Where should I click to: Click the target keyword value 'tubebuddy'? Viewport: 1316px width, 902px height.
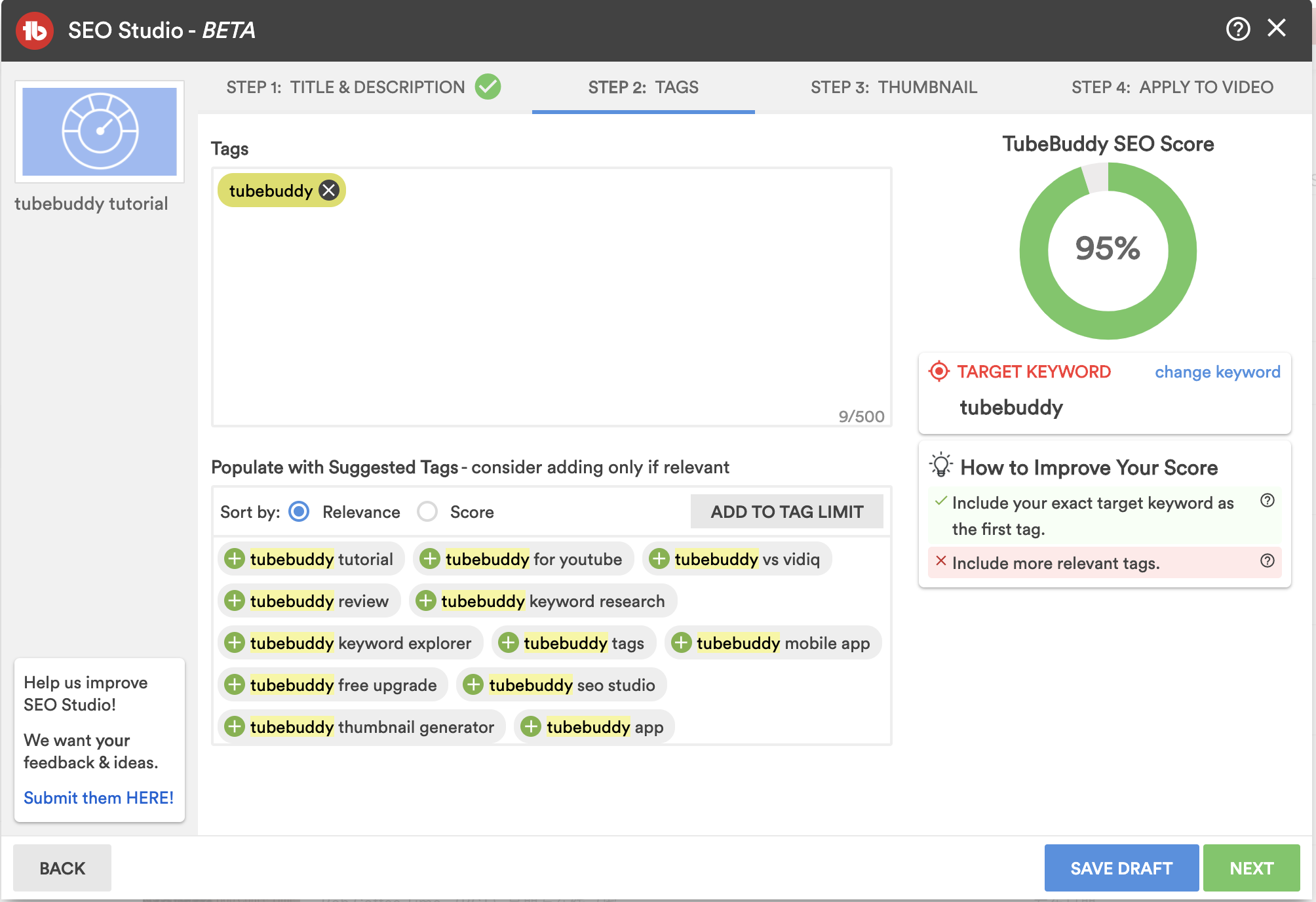tap(1011, 407)
